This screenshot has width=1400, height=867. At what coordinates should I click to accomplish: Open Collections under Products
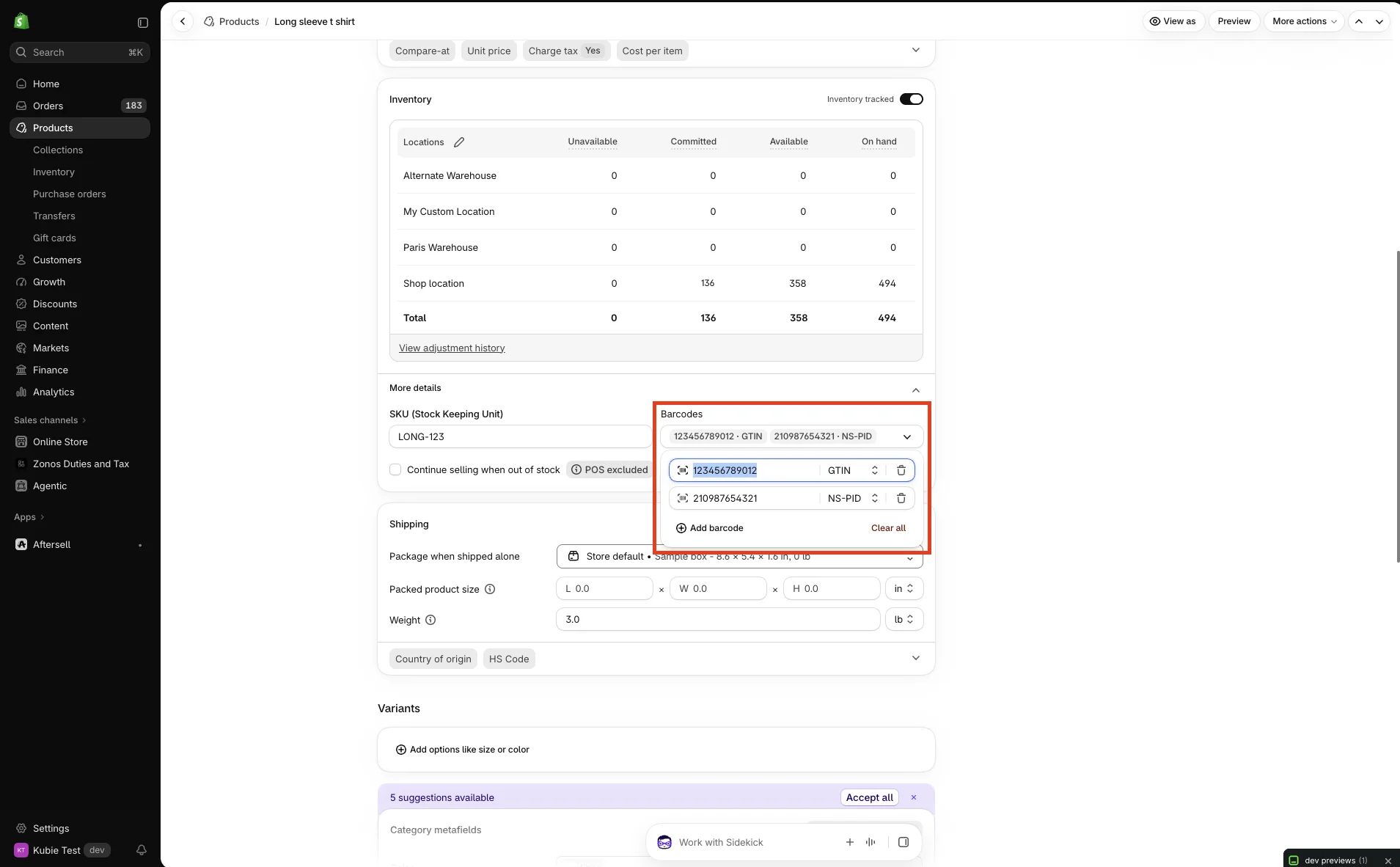(x=58, y=150)
